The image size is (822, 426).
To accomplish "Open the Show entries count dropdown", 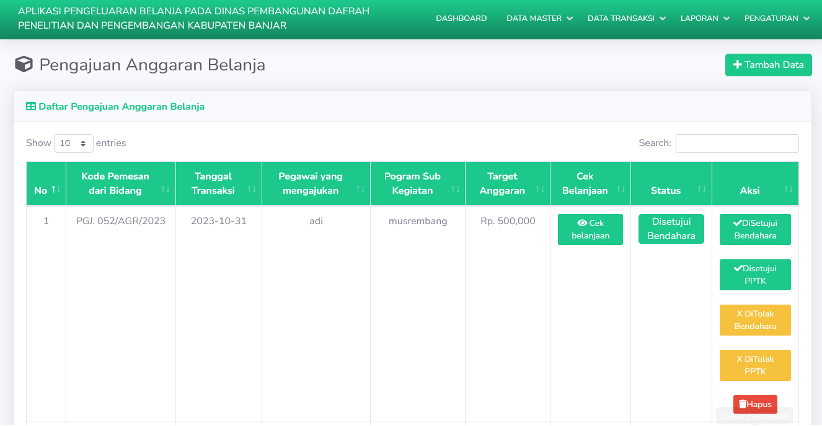I will click(x=73, y=143).
